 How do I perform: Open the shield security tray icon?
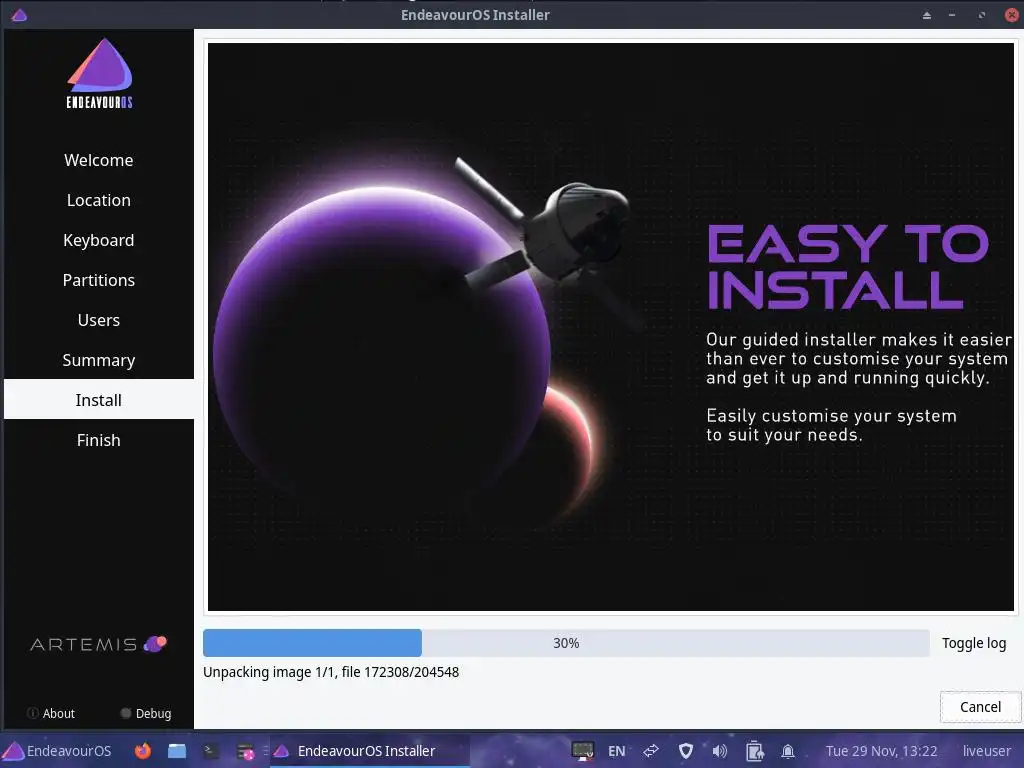(x=686, y=751)
